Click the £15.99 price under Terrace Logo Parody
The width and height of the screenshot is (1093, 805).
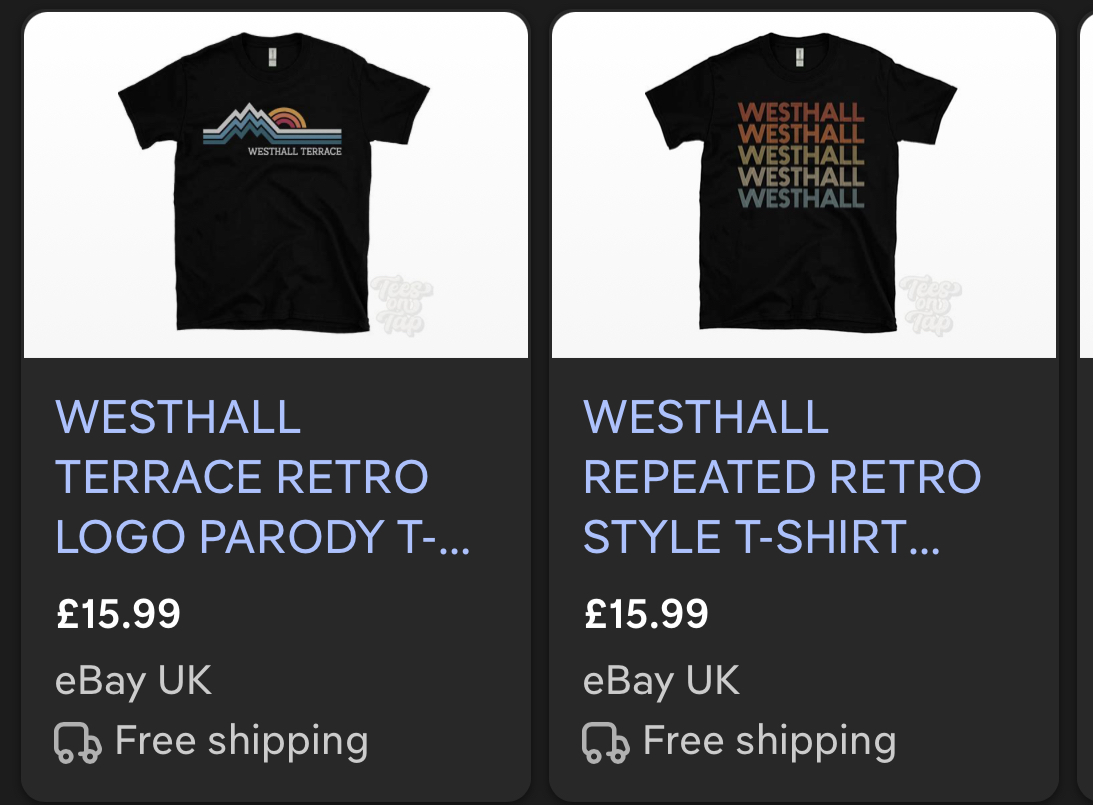pyautogui.click(x=119, y=613)
